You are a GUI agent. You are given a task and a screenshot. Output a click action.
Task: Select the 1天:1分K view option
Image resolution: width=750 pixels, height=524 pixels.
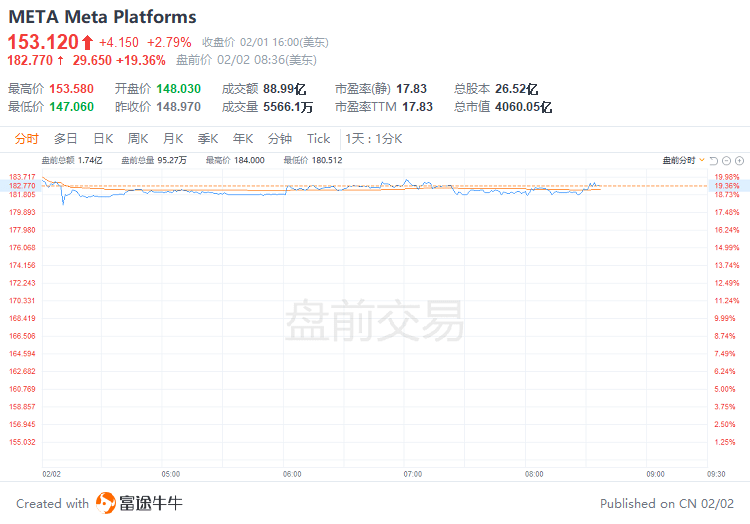coord(374,139)
